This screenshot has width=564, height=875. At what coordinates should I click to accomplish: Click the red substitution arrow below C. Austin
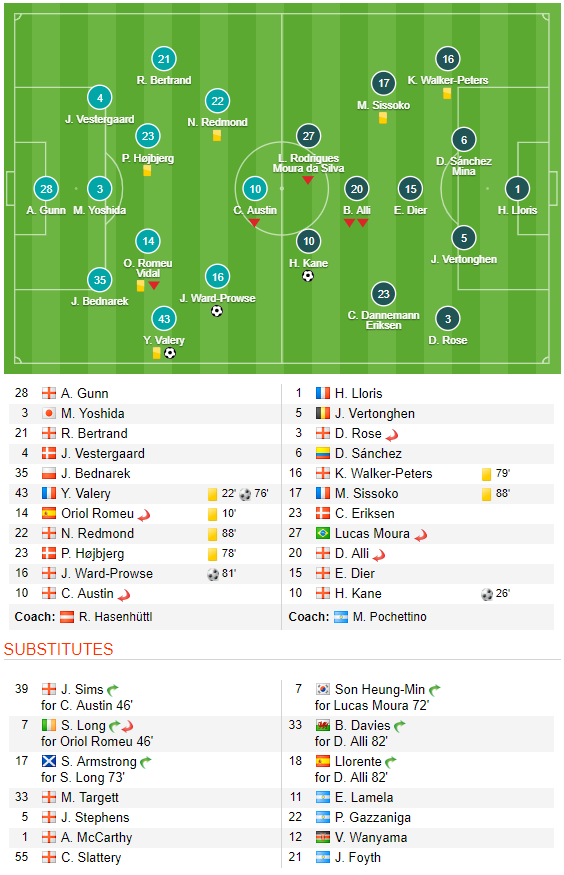[254, 223]
